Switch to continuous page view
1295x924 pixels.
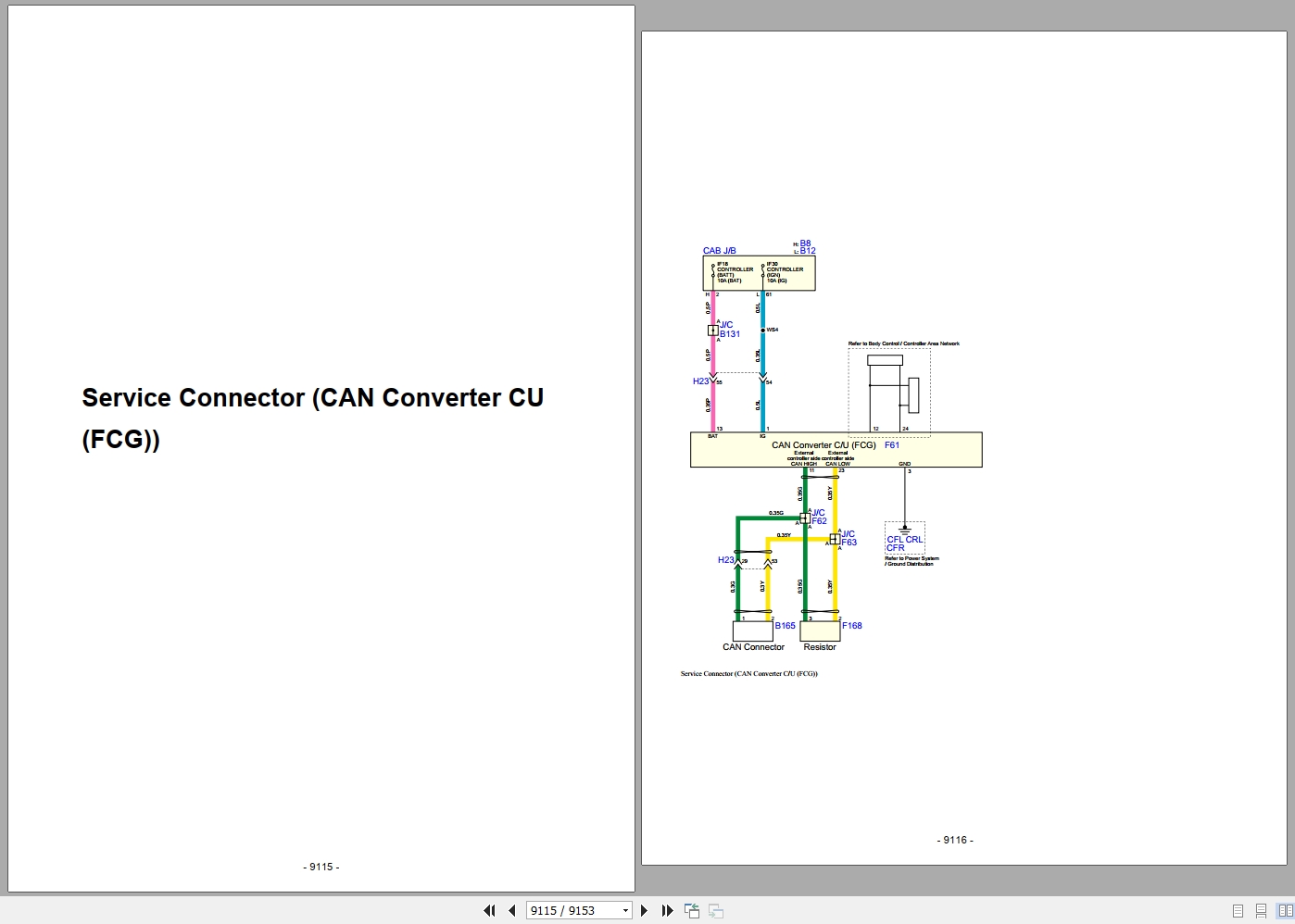click(x=1261, y=911)
